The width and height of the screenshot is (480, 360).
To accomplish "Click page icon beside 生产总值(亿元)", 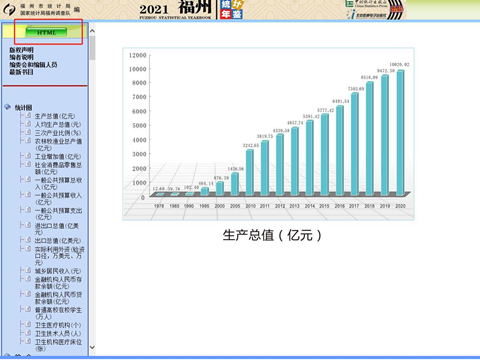I will point(28,115).
